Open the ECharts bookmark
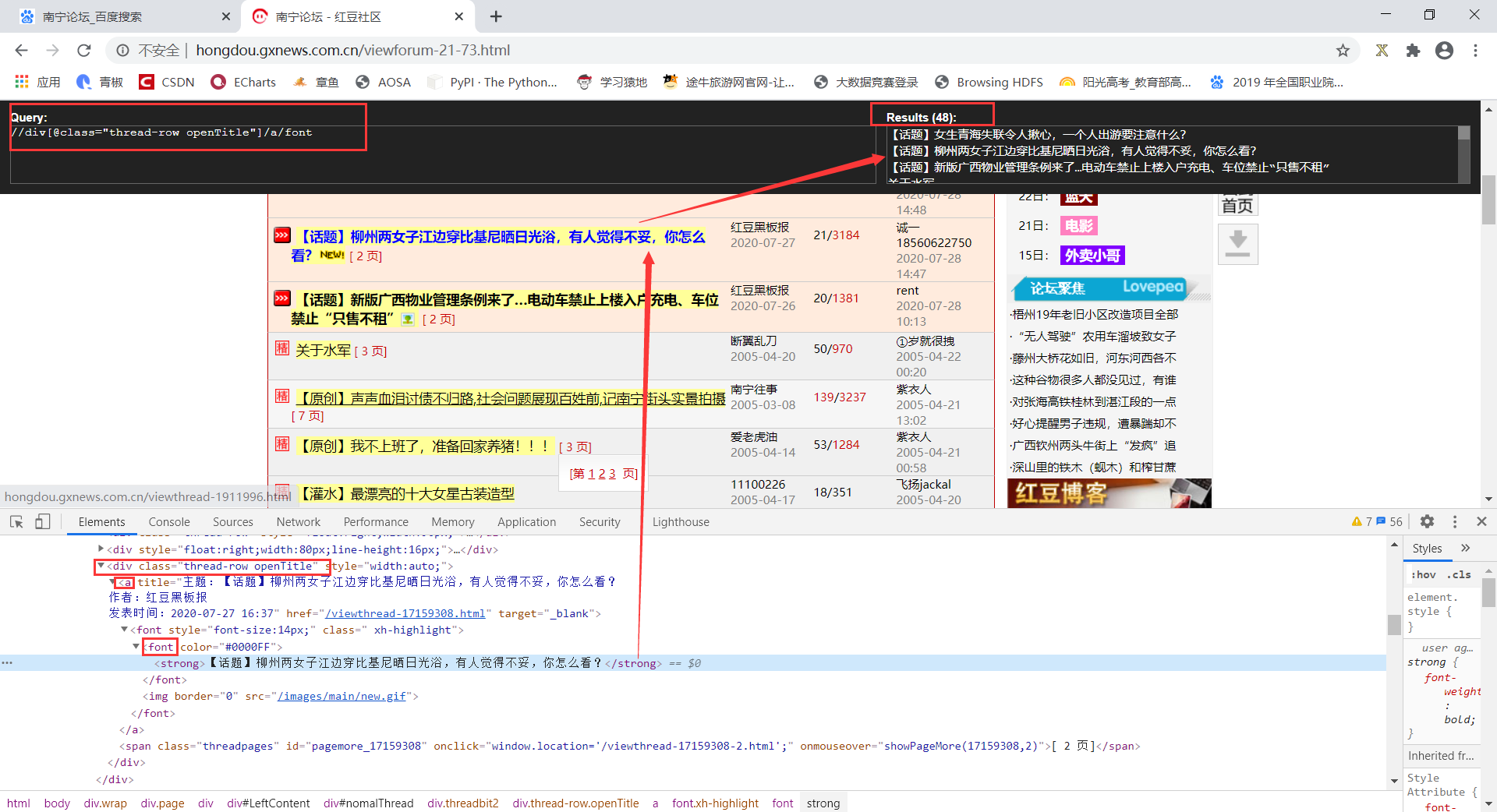1497x812 pixels. (243, 82)
